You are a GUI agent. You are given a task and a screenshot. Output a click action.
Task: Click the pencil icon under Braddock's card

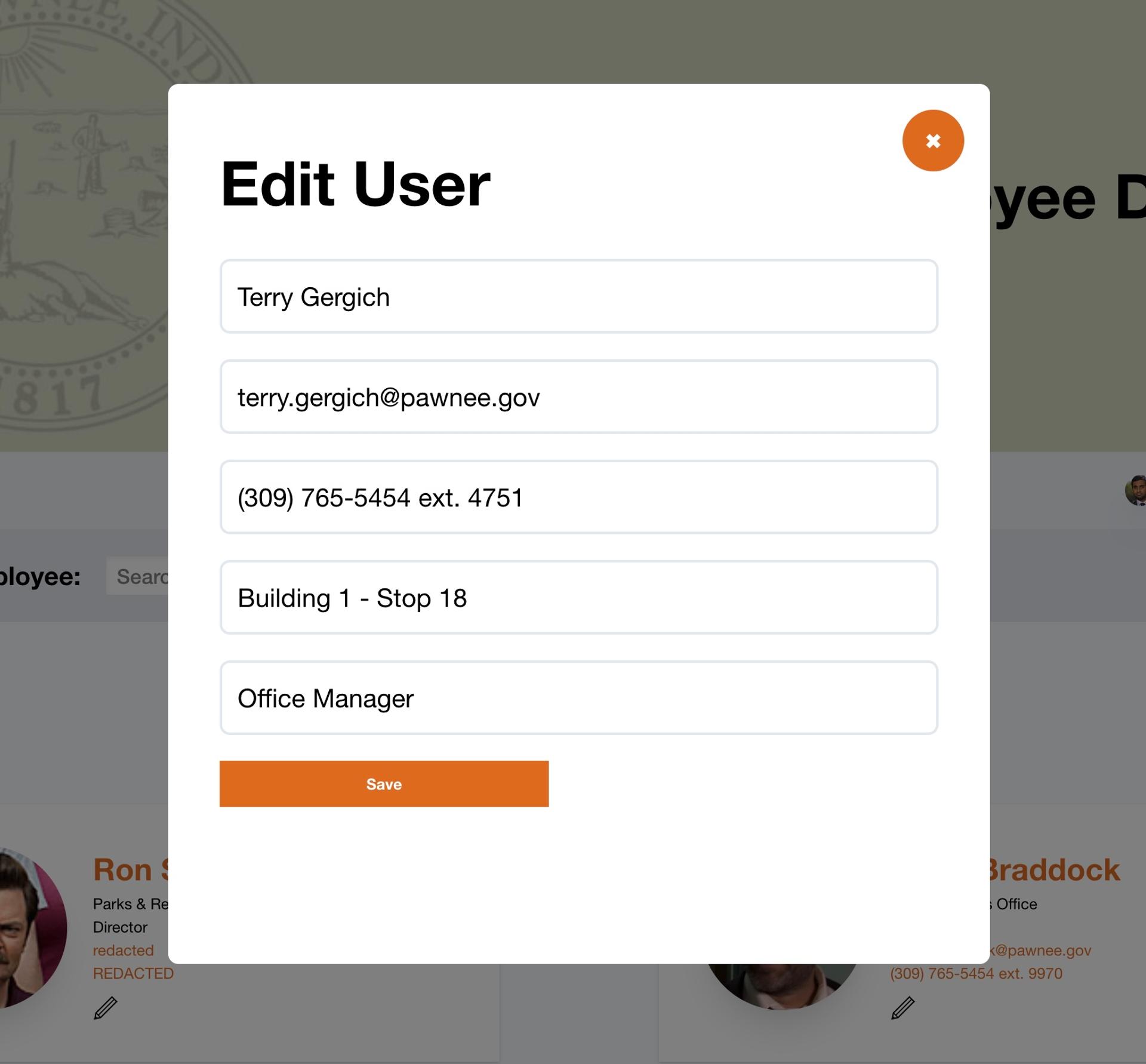tap(902, 1008)
